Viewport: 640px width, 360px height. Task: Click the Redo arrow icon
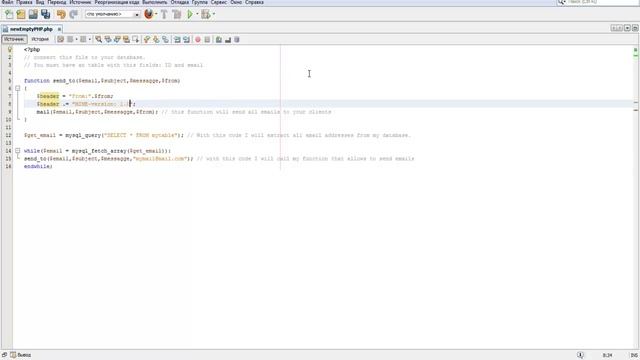(73, 14)
